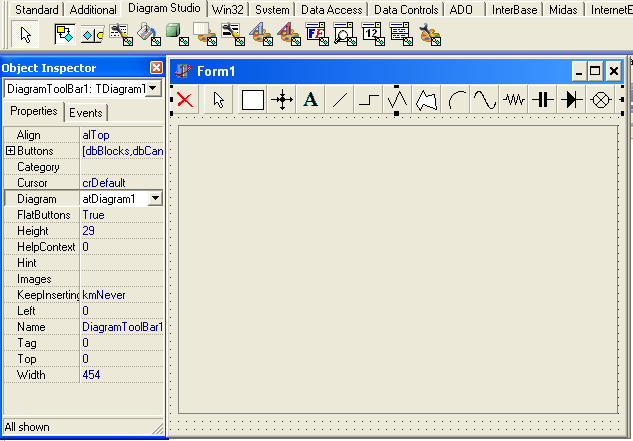This screenshot has width=633, height=441.
Task: Select the Properties tab in Object Inspector
Action: [x=34, y=111]
